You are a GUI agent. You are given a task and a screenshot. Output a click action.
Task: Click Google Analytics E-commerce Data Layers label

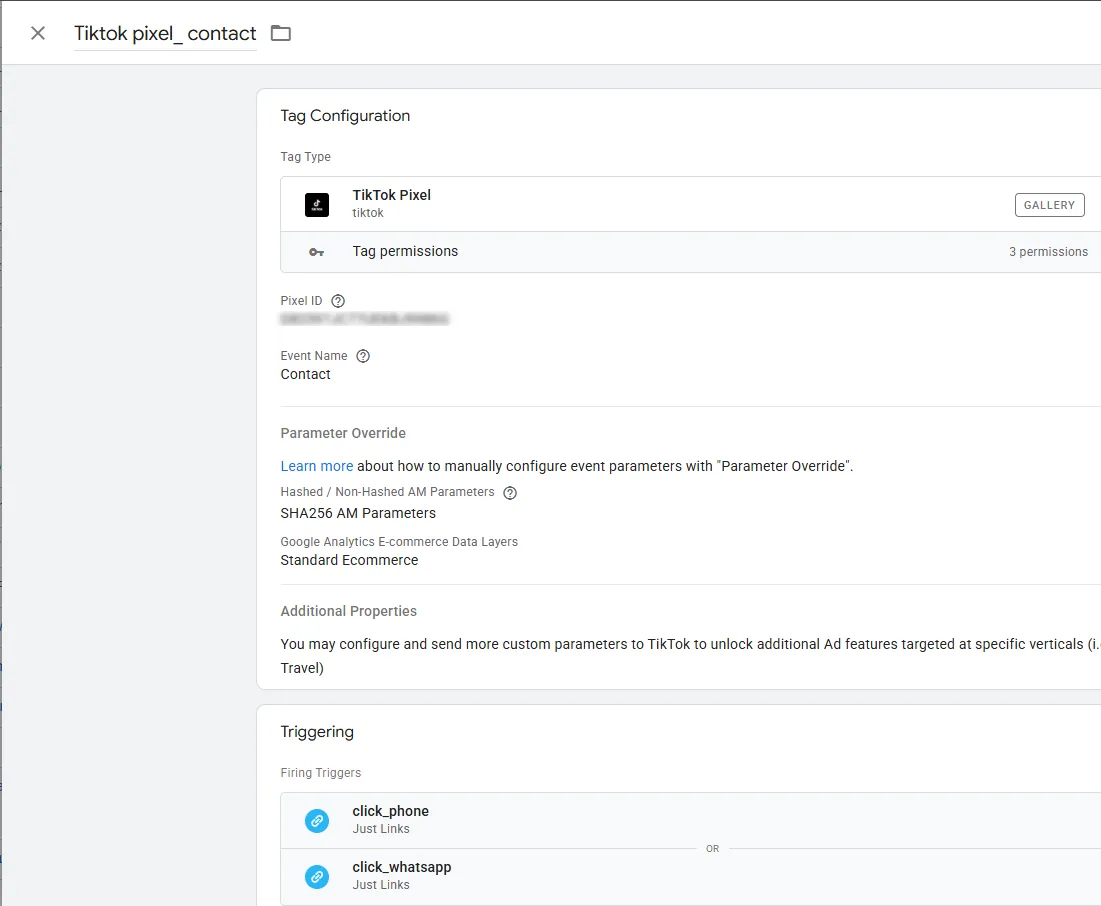pos(399,541)
